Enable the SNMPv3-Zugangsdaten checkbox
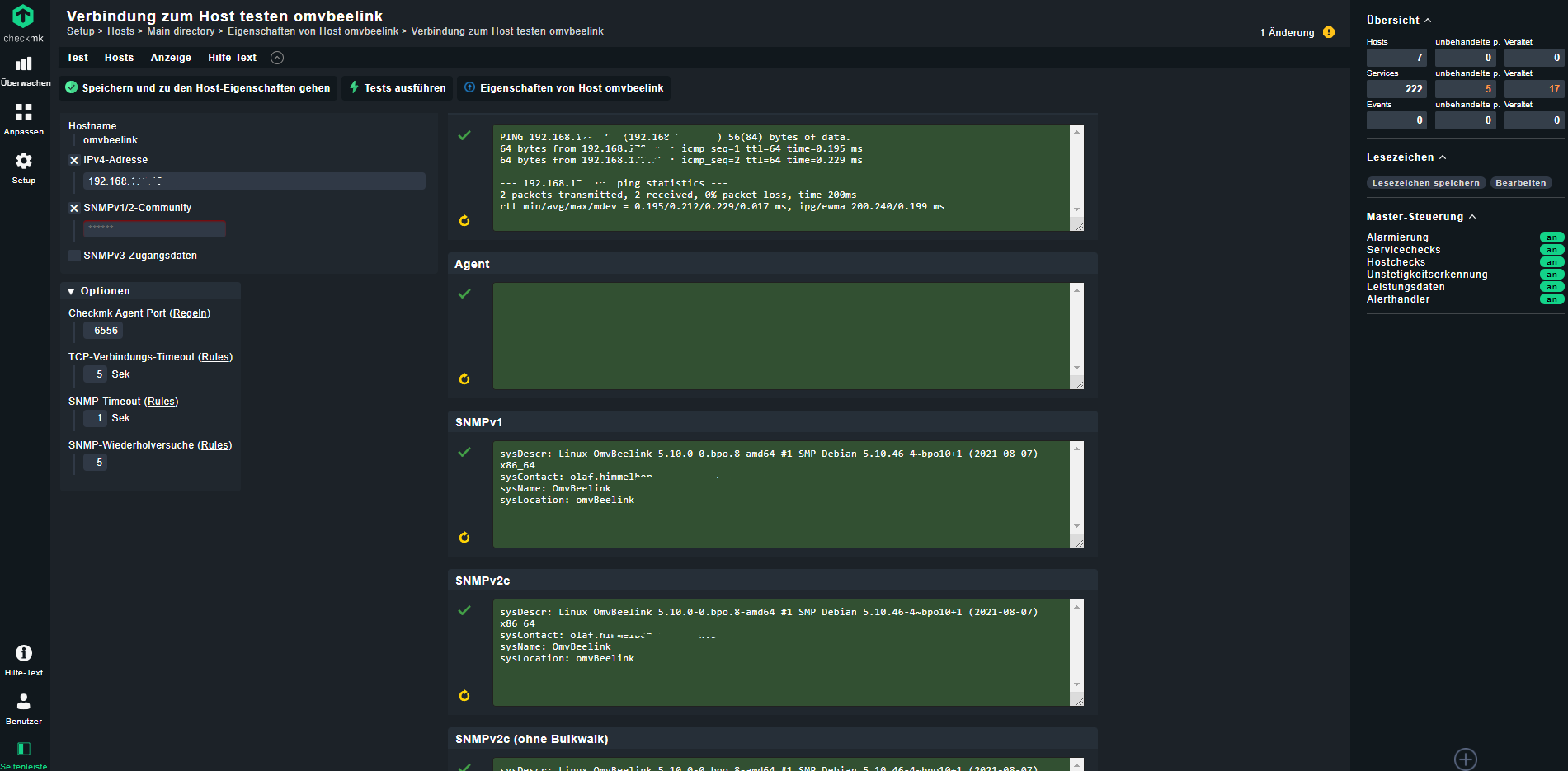Screen dimensions: 1568x771 [74, 256]
